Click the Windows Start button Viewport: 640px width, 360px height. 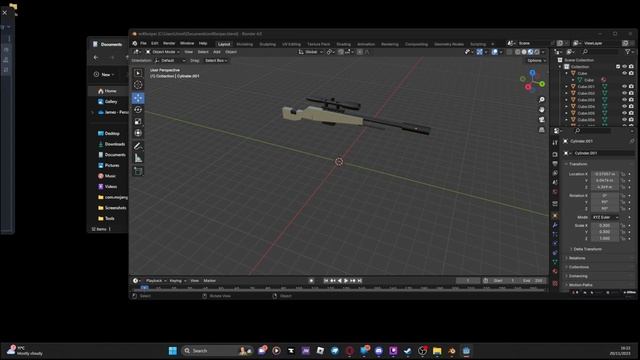[173, 351]
